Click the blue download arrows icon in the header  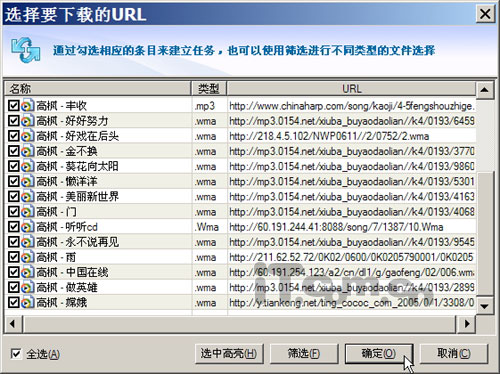click(x=26, y=50)
